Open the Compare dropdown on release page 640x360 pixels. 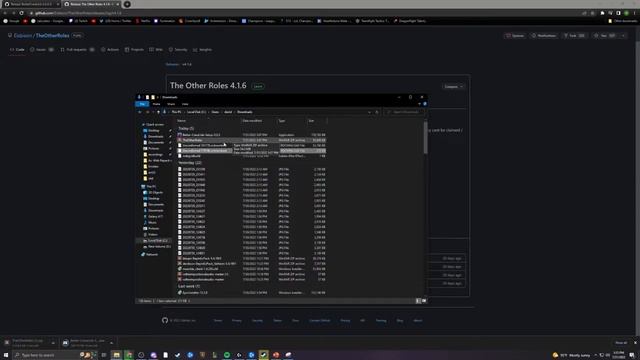pyautogui.click(x=453, y=87)
